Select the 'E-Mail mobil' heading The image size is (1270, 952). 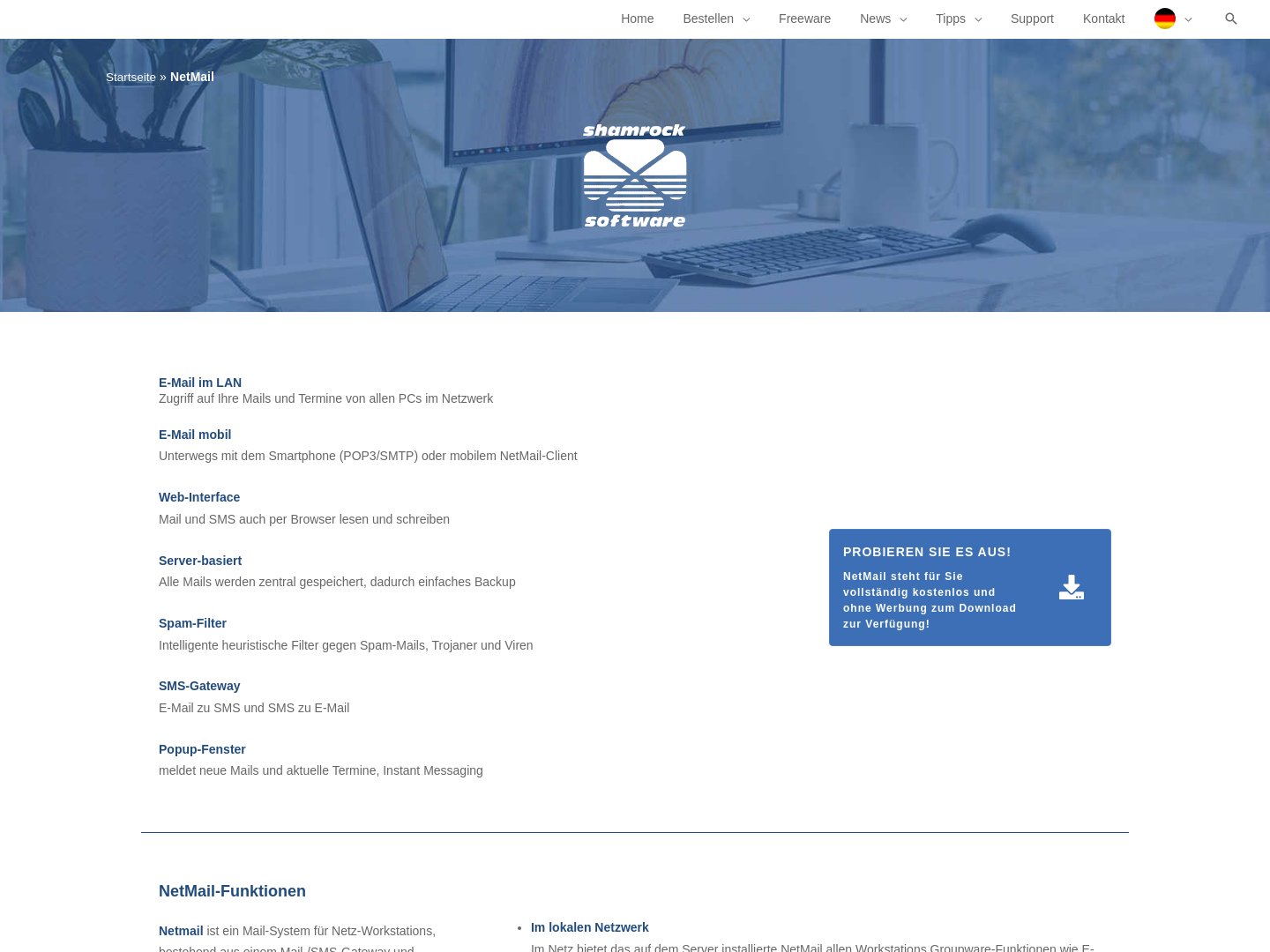pyautogui.click(x=195, y=435)
